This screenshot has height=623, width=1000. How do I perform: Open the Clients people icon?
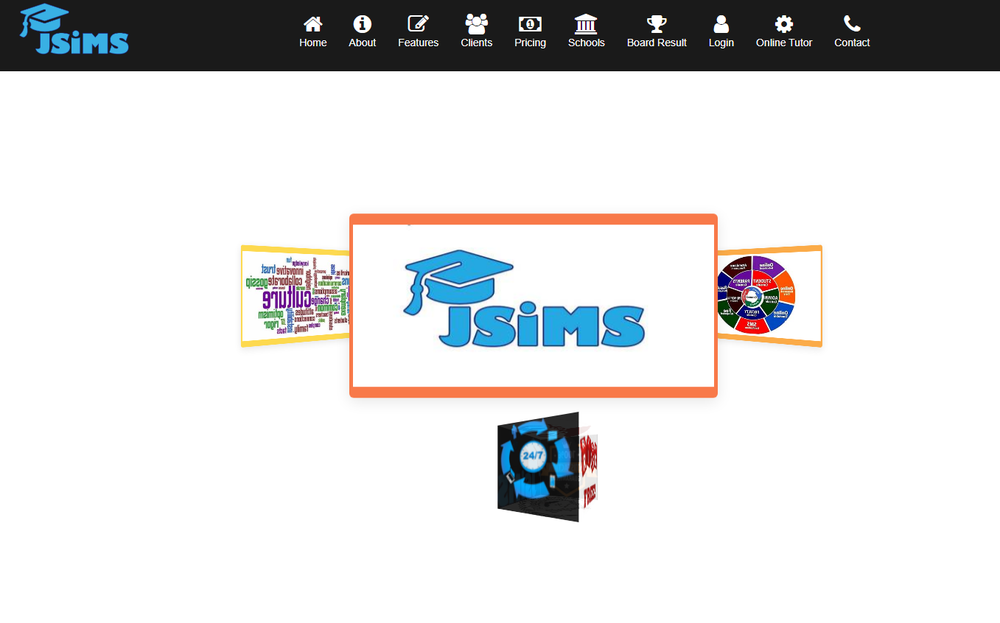(x=476, y=22)
